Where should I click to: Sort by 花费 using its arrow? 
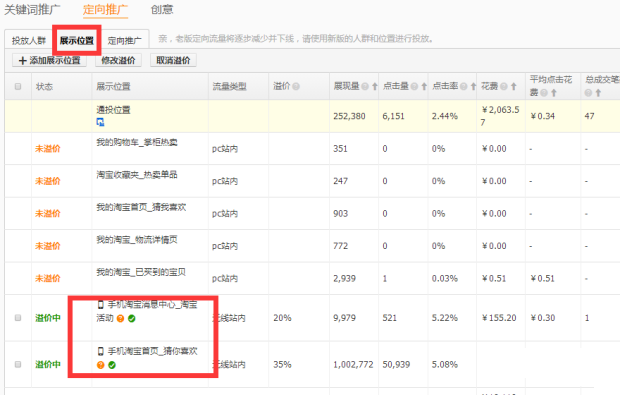pos(513,86)
